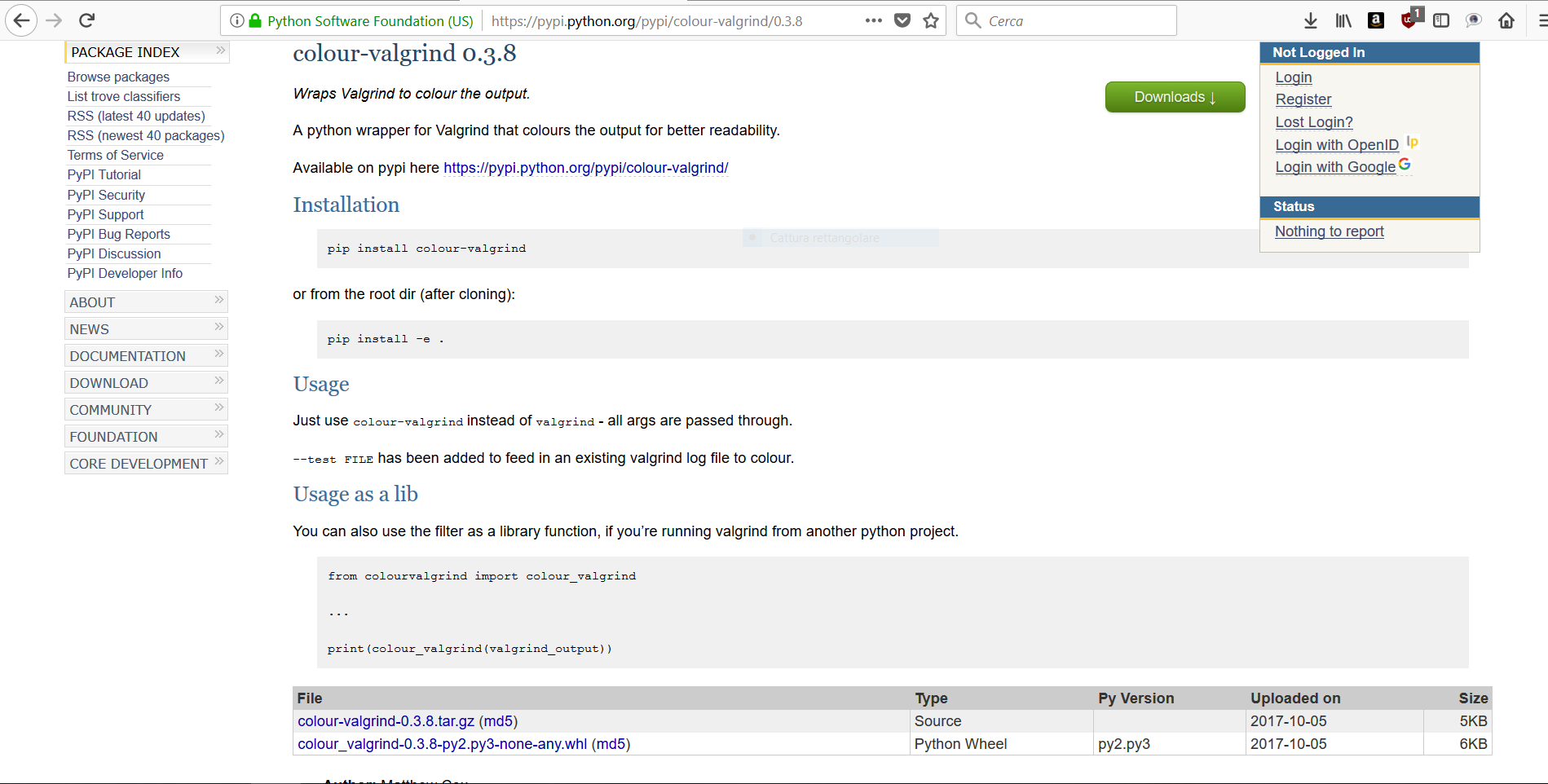The image size is (1548, 784).
Task: Expand the CORE DEVELOPMENT menu section
Action: pyautogui.click(x=146, y=463)
